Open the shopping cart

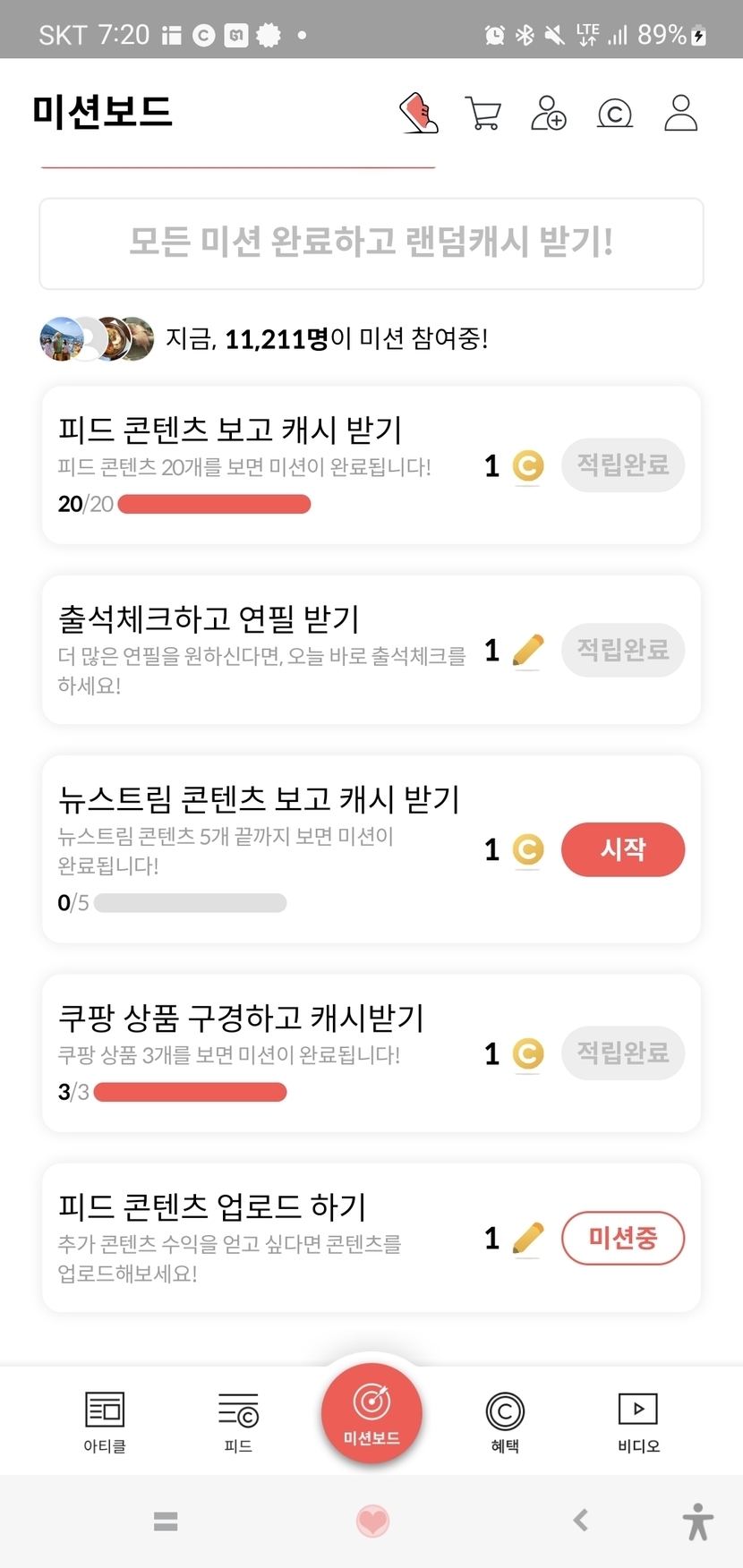click(x=483, y=114)
